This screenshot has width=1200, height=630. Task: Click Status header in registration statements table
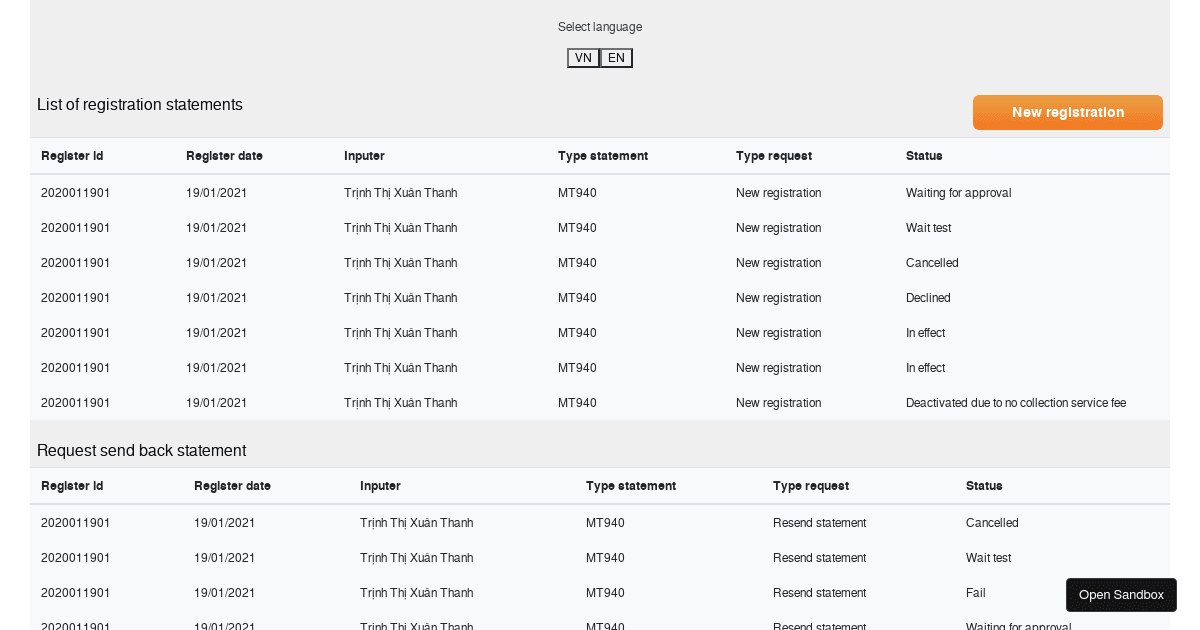point(924,156)
